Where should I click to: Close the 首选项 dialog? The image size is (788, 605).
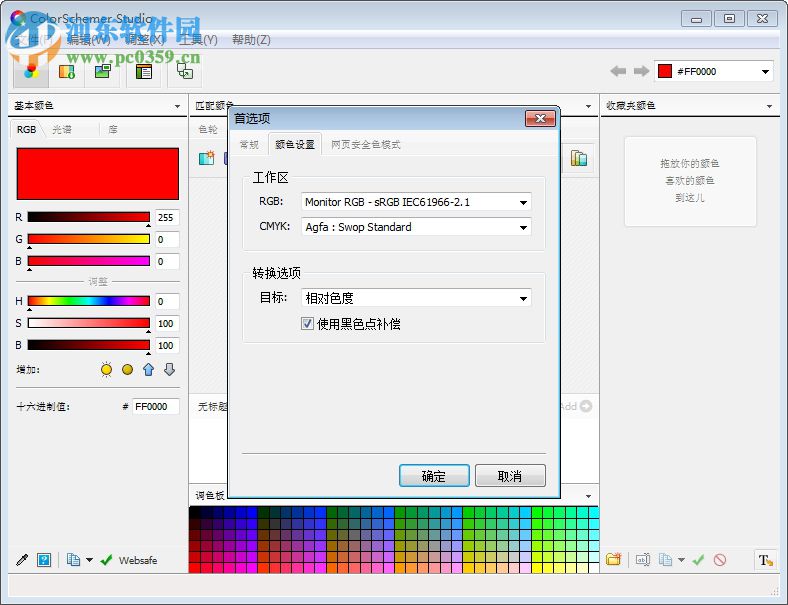(540, 119)
